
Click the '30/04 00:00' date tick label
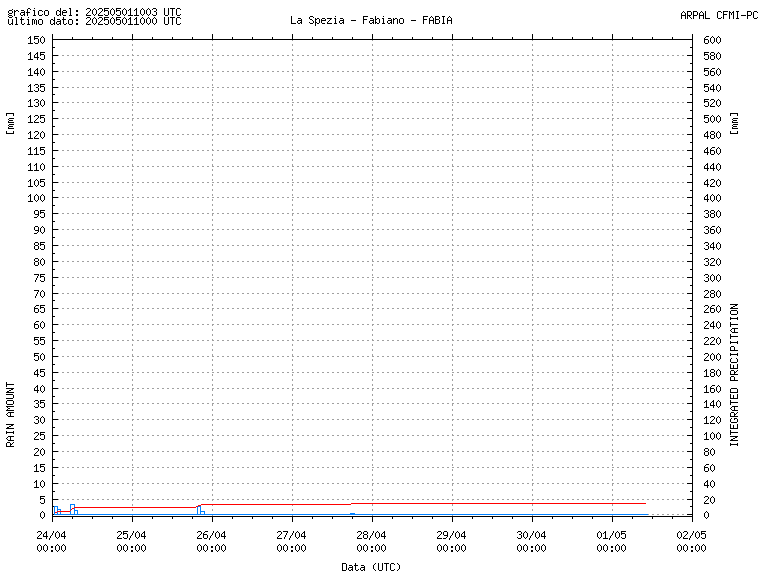tap(531, 541)
